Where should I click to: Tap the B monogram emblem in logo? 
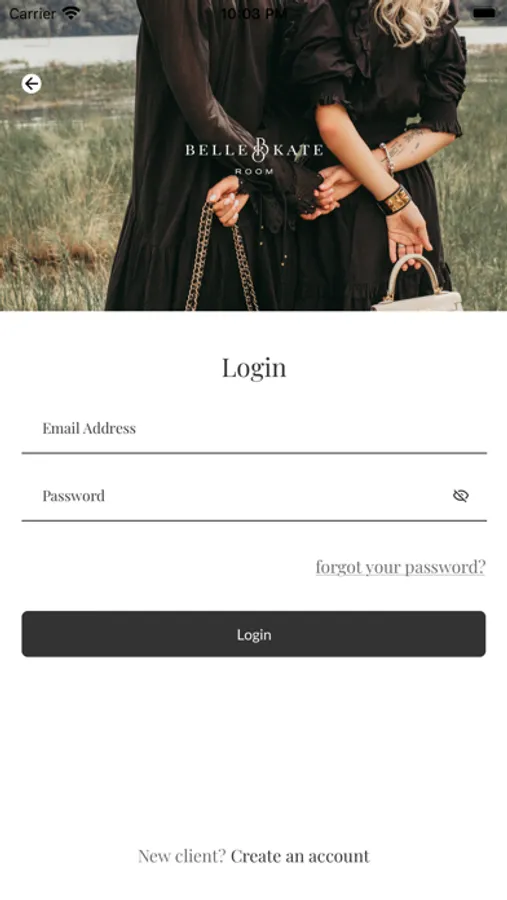pyautogui.click(x=260, y=149)
